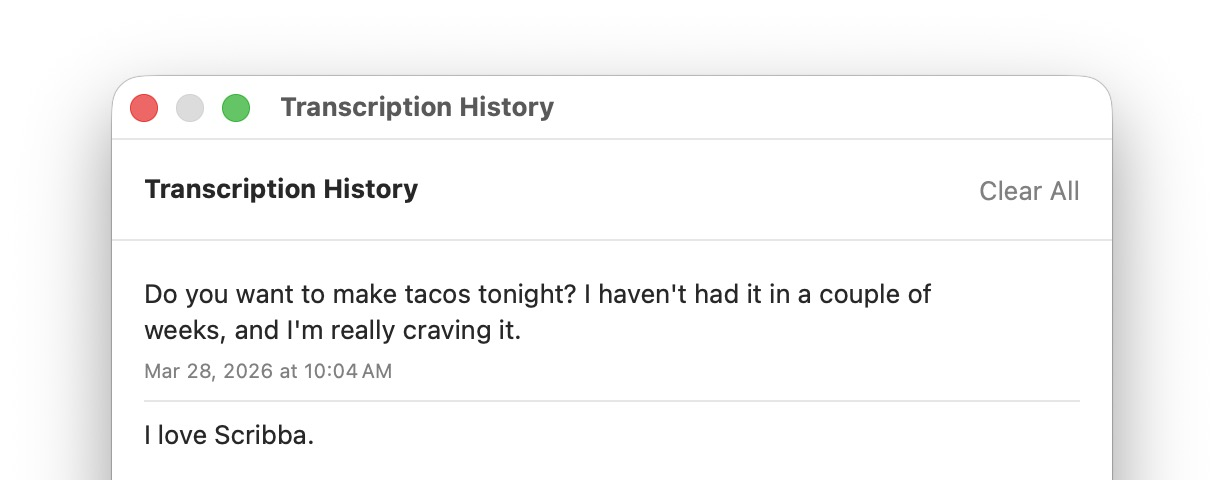Viewport: 1224px width, 480px height.
Task: Select the tacos transcription entry
Action: tap(538, 312)
